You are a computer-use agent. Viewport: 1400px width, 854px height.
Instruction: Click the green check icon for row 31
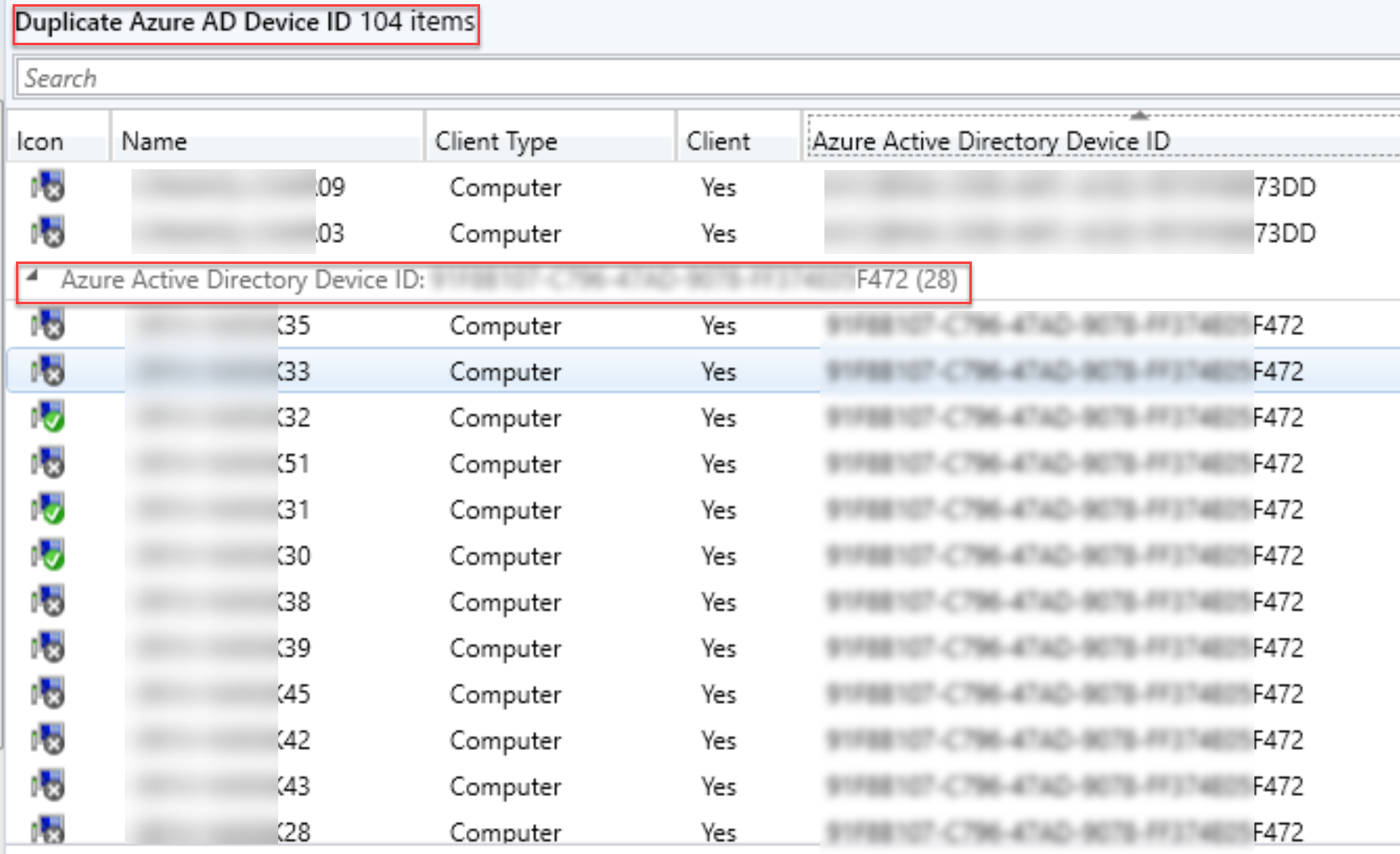click(48, 509)
